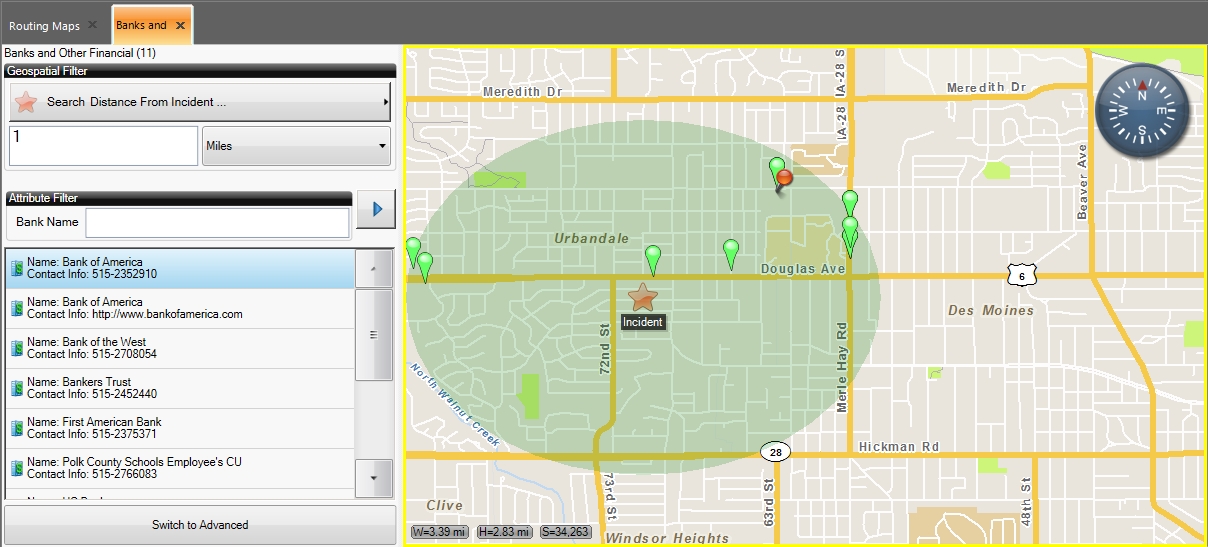The height and width of the screenshot is (547, 1208).
Task: Select Bank of America 515-2352910 entry
Action: point(180,268)
